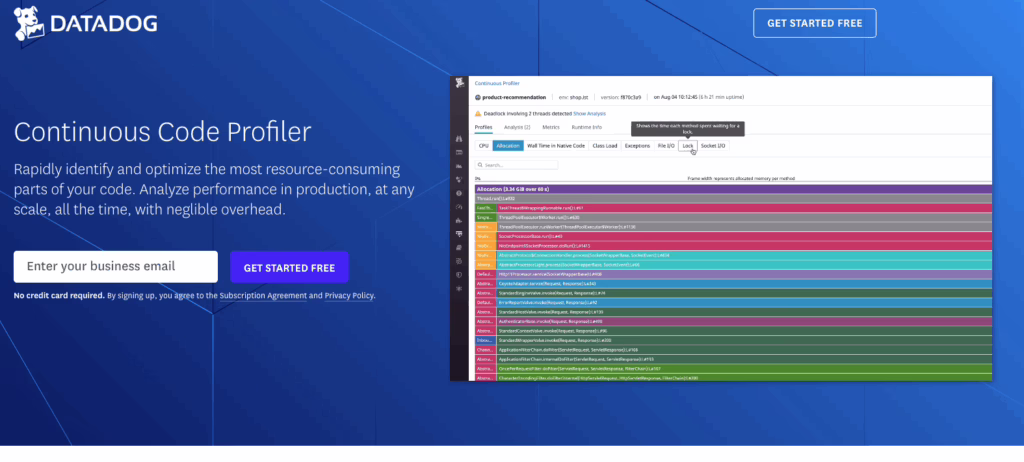1024x462 pixels.
Task: Open the Subscription Agreement link
Action: point(263,295)
